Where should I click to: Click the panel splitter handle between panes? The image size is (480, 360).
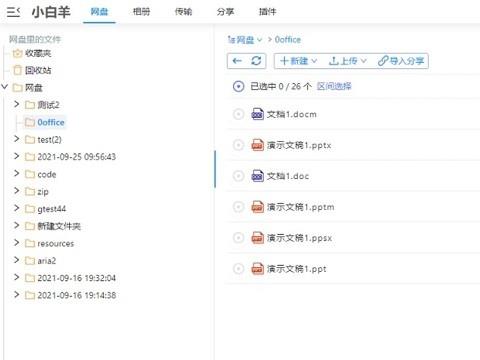coord(215,169)
